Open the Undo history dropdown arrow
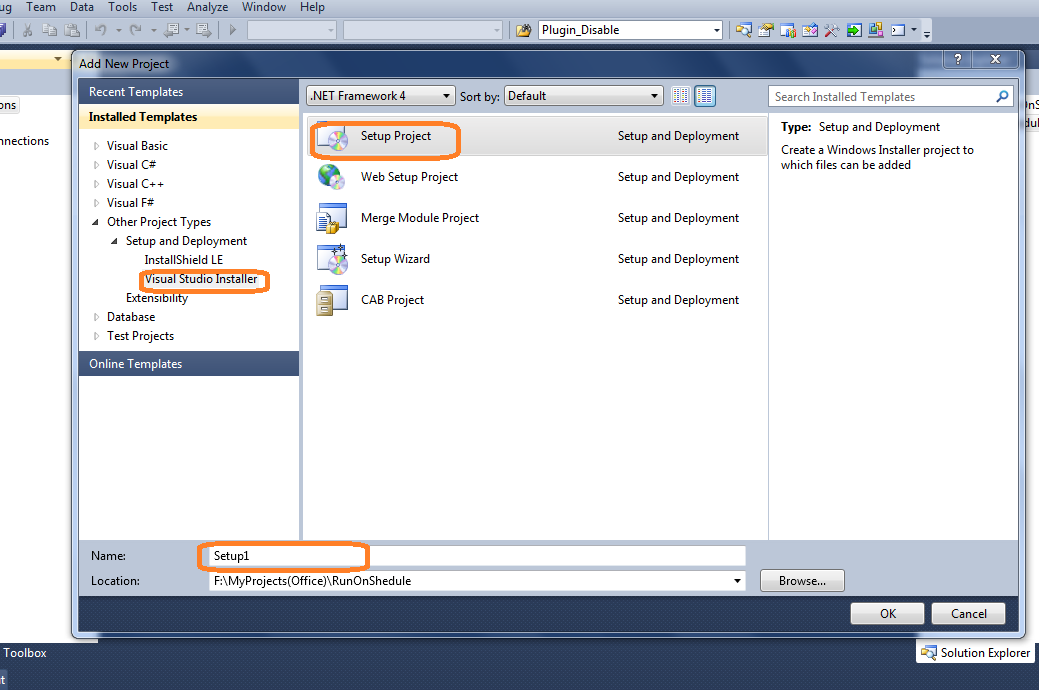The image size is (1039, 690). click(119, 30)
